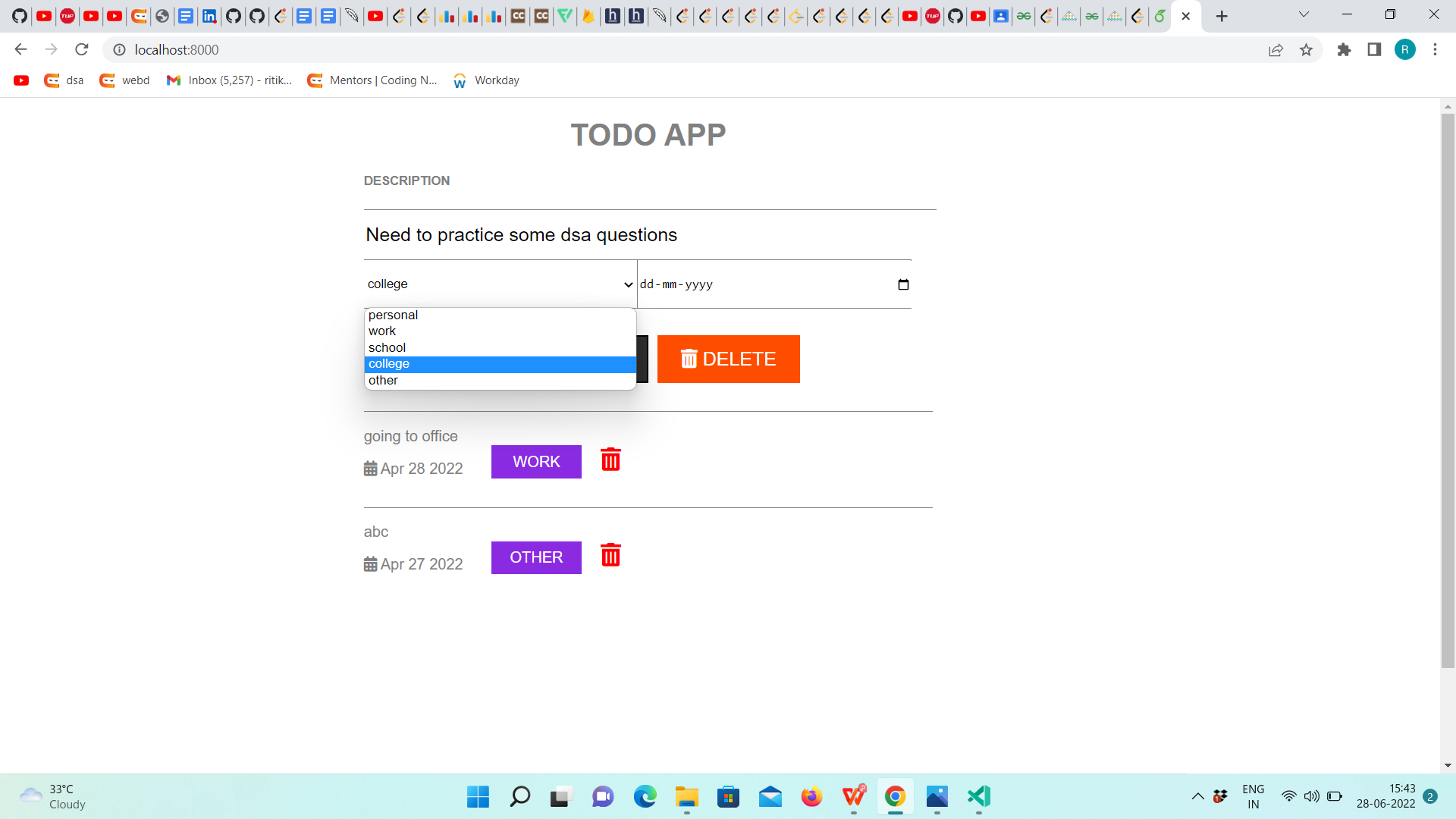Click the dd-mm-yyyy date input field
1456x819 pixels.
(x=774, y=284)
